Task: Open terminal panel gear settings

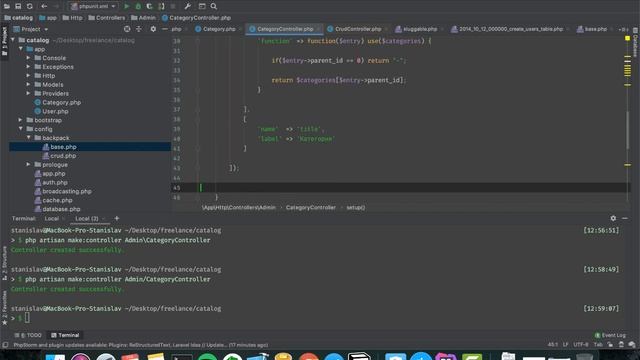Action: [x=613, y=218]
